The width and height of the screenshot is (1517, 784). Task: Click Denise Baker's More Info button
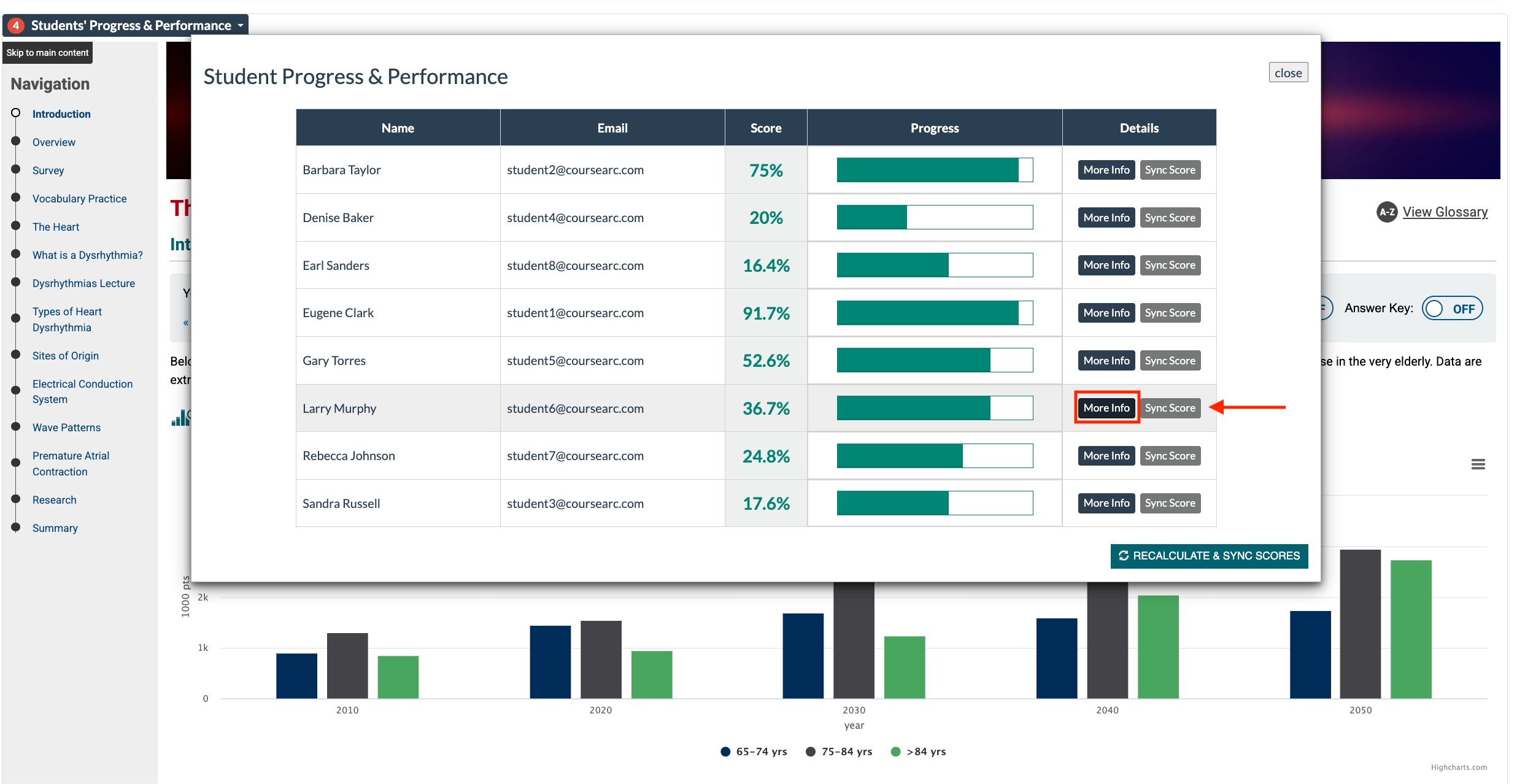click(x=1106, y=218)
